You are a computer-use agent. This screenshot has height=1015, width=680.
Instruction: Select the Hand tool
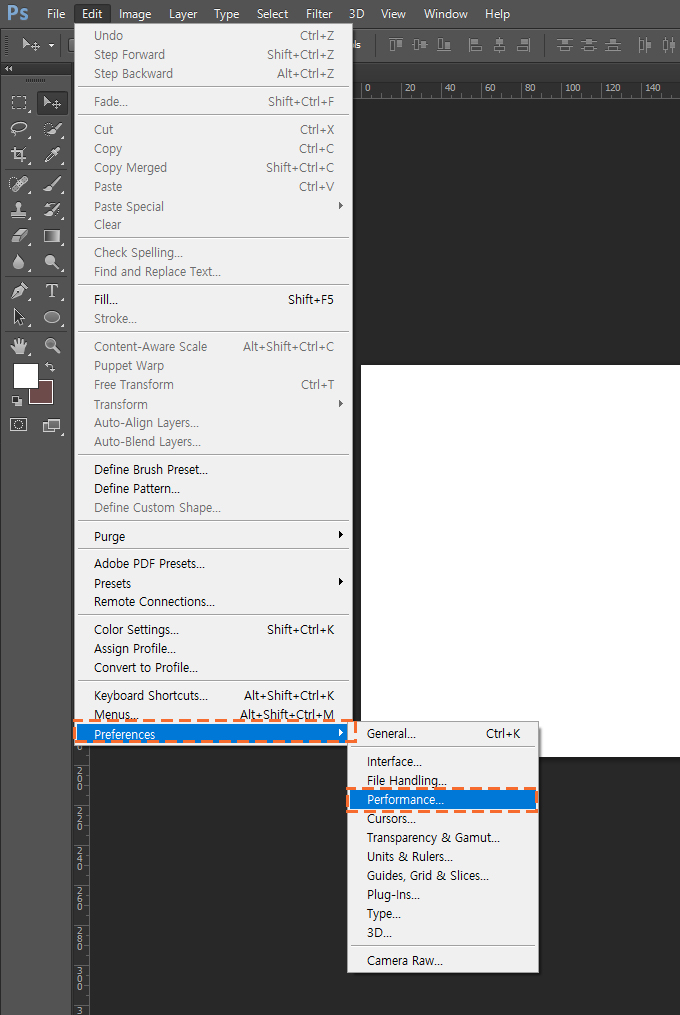[x=19, y=346]
